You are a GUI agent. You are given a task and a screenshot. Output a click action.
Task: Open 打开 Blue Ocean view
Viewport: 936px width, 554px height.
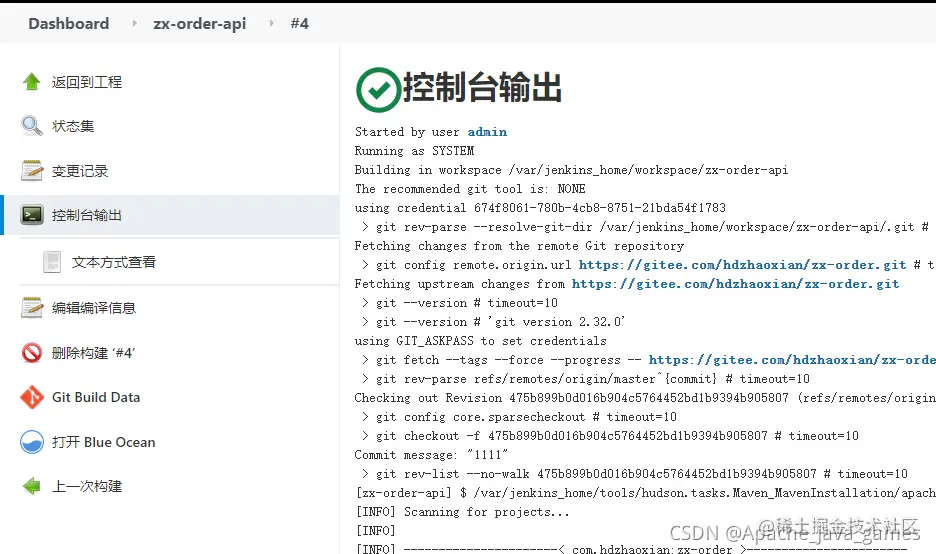[x=104, y=442]
